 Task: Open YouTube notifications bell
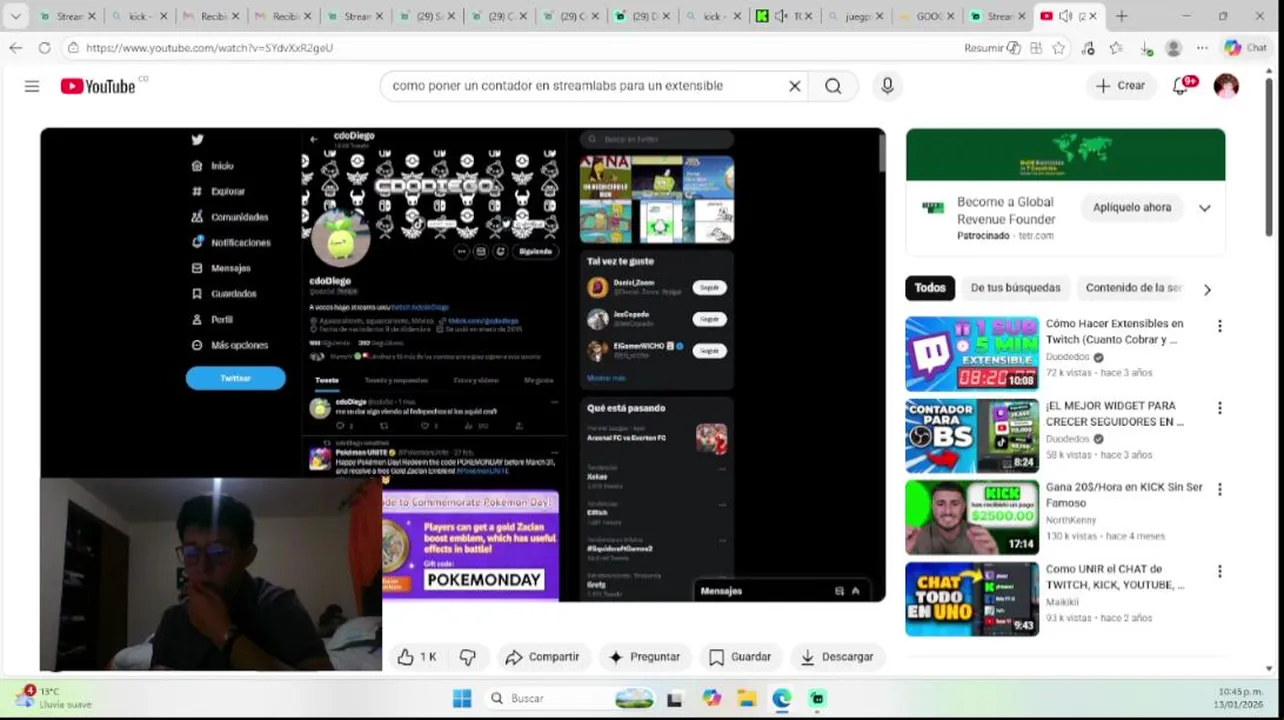pyautogui.click(x=1181, y=86)
